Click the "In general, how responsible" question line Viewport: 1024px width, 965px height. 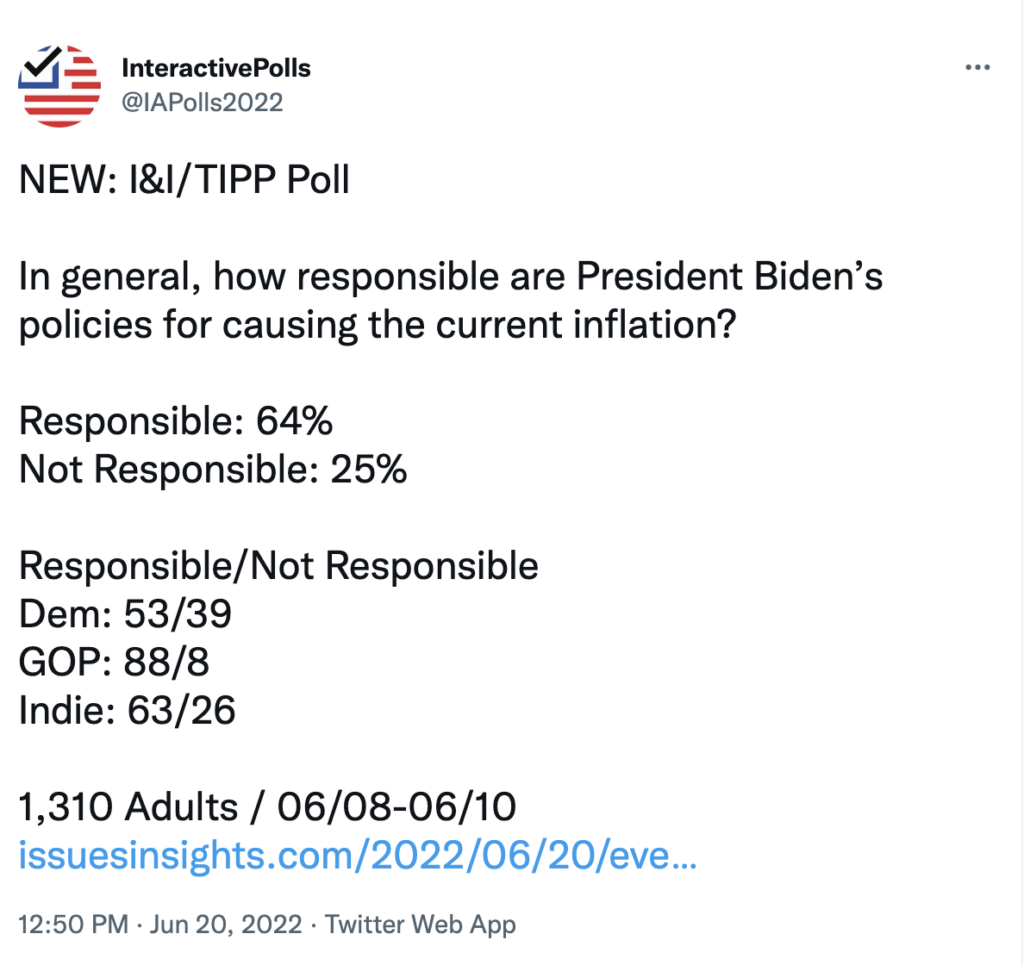click(450, 277)
